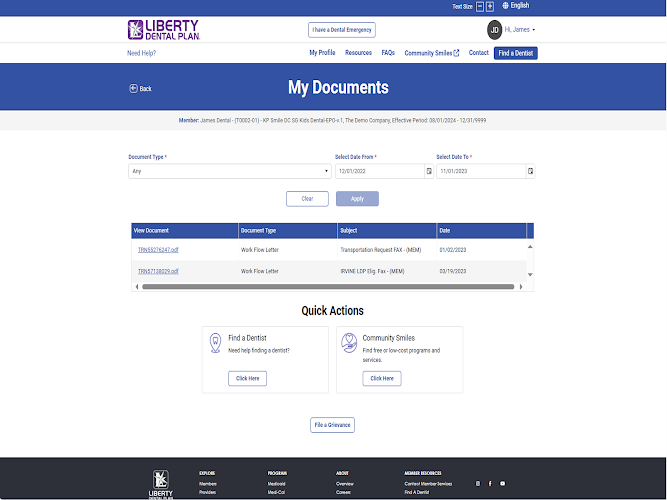667x500 pixels.
Task: Expand the Hi, James account menu
Action: (520, 30)
